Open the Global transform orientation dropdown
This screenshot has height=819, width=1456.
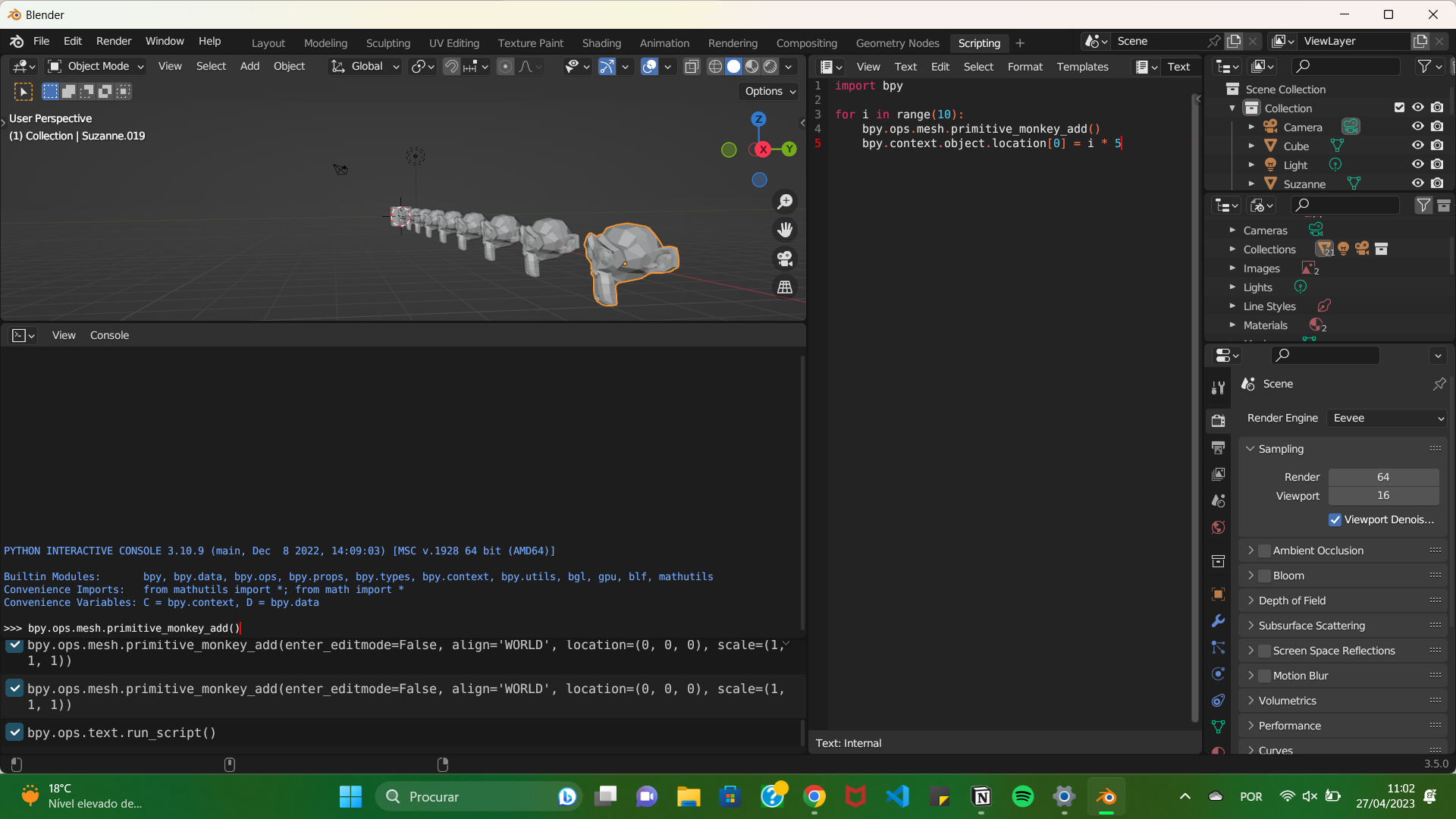pos(365,67)
